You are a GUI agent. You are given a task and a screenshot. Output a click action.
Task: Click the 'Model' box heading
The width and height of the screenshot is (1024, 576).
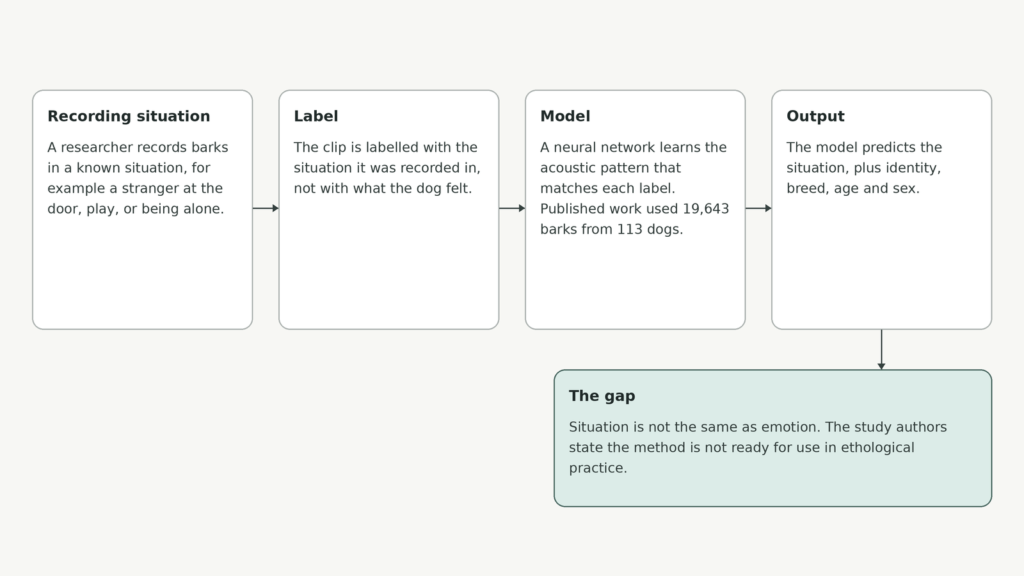(x=565, y=116)
